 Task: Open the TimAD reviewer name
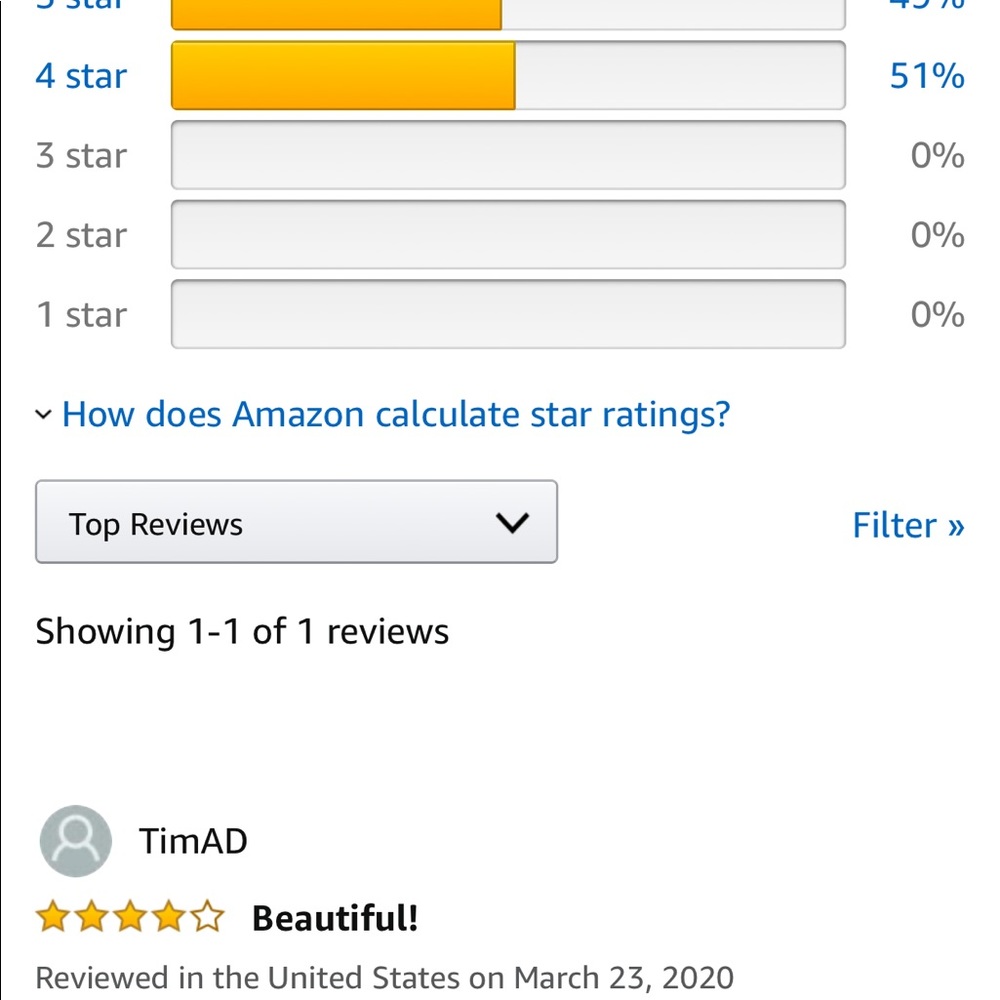pyautogui.click(x=193, y=841)
